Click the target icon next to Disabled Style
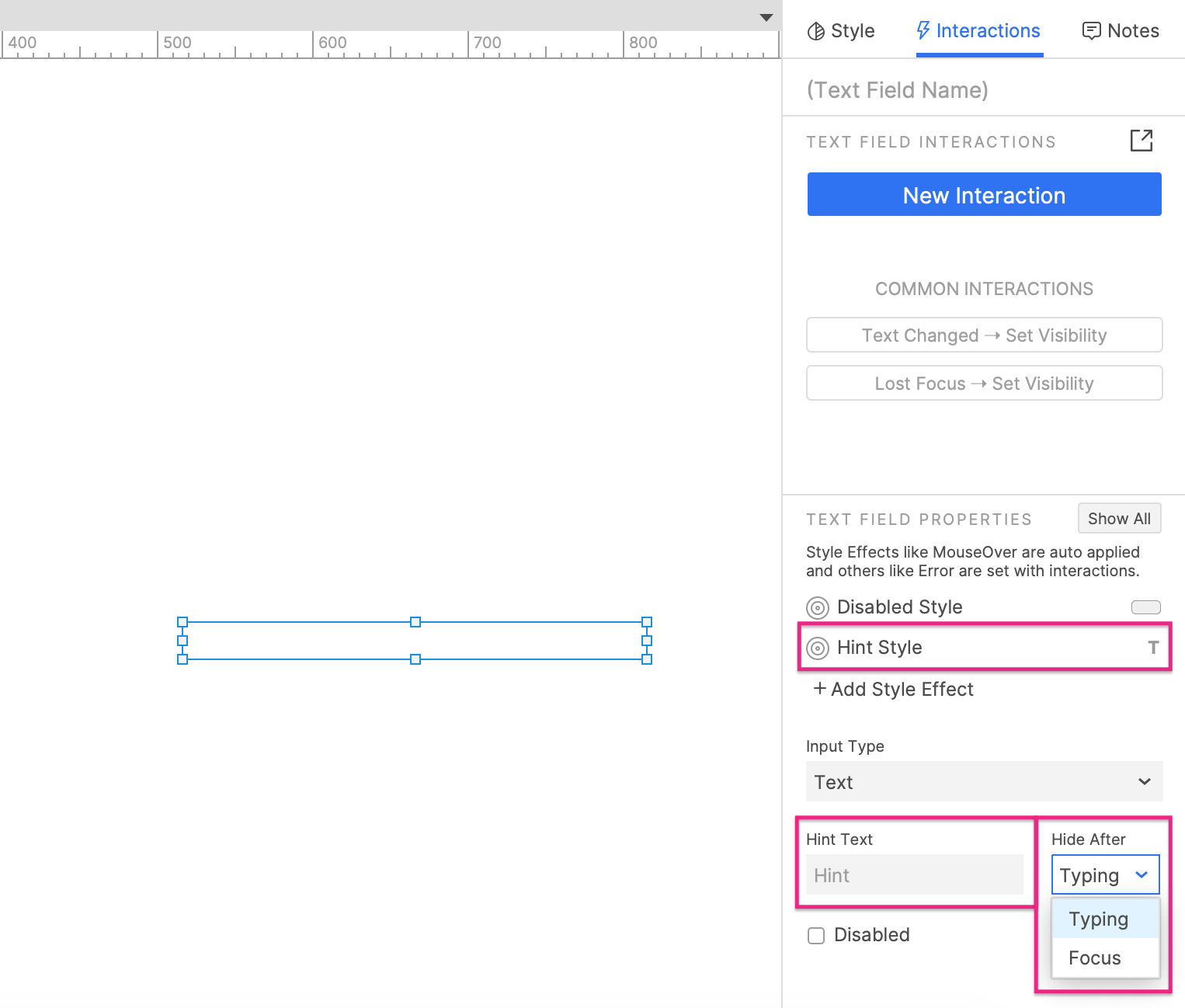 tap(816, 607)
